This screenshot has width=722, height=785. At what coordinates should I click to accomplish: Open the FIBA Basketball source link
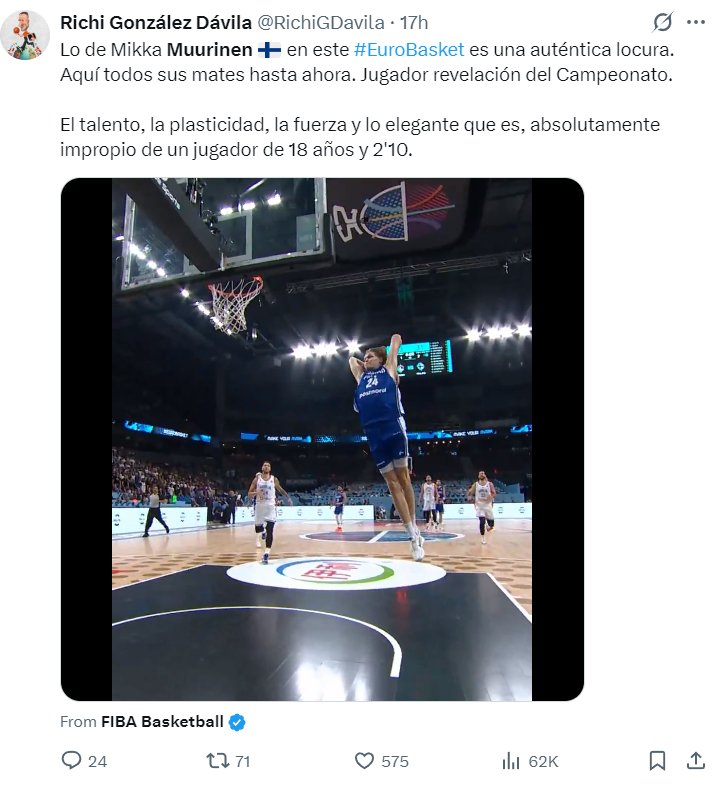pos(162,722)
